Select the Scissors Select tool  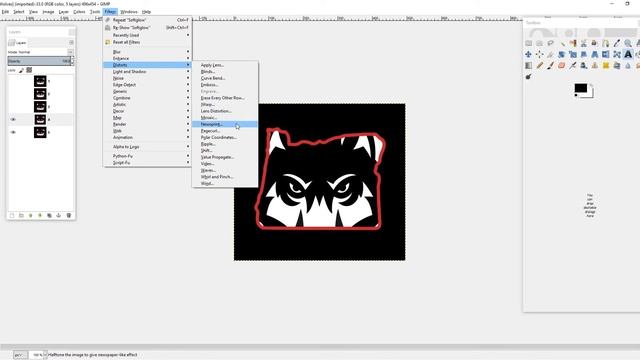[584, 43]
